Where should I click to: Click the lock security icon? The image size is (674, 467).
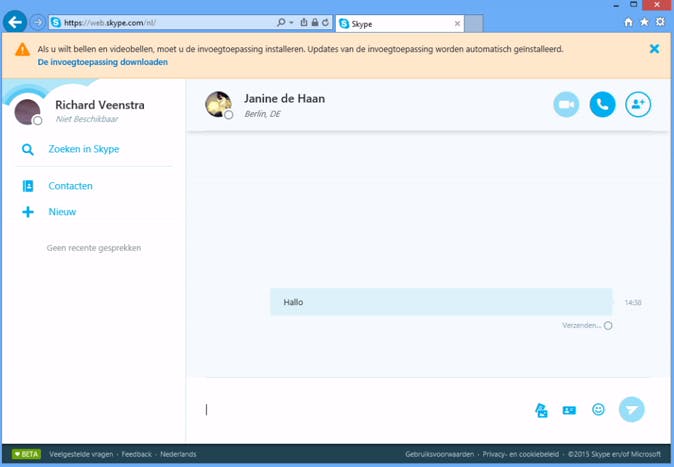tap(315, 22)
